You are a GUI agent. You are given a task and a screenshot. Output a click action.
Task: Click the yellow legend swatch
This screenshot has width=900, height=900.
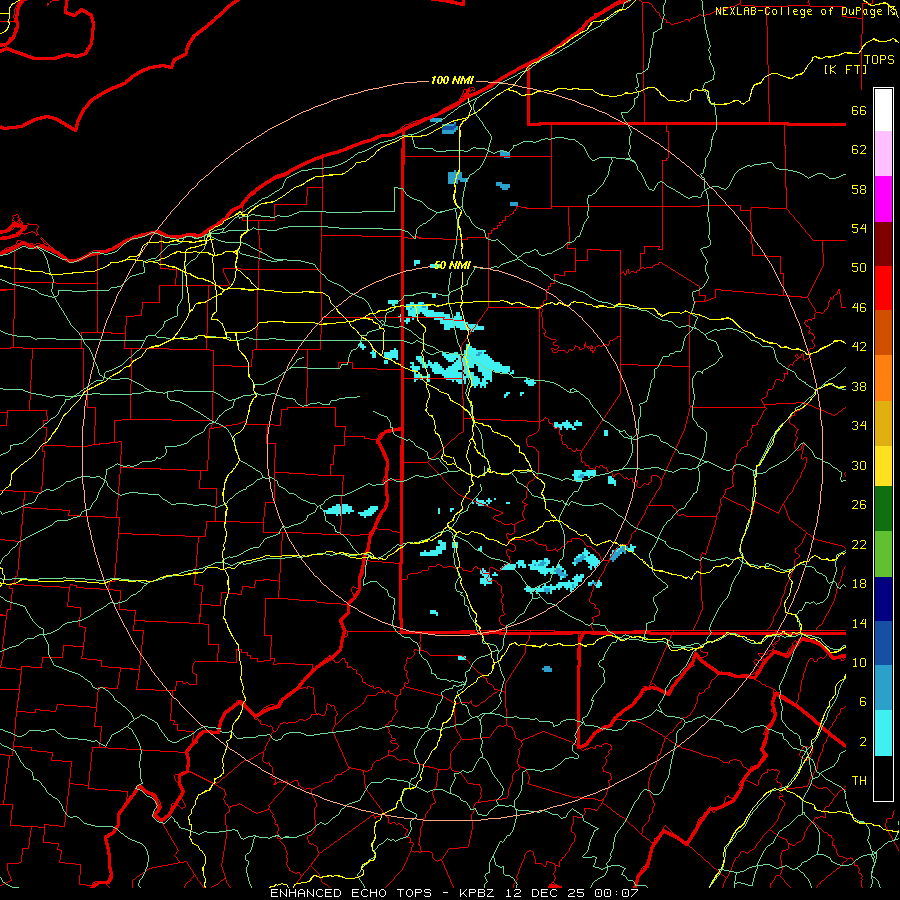coord(883,465)
